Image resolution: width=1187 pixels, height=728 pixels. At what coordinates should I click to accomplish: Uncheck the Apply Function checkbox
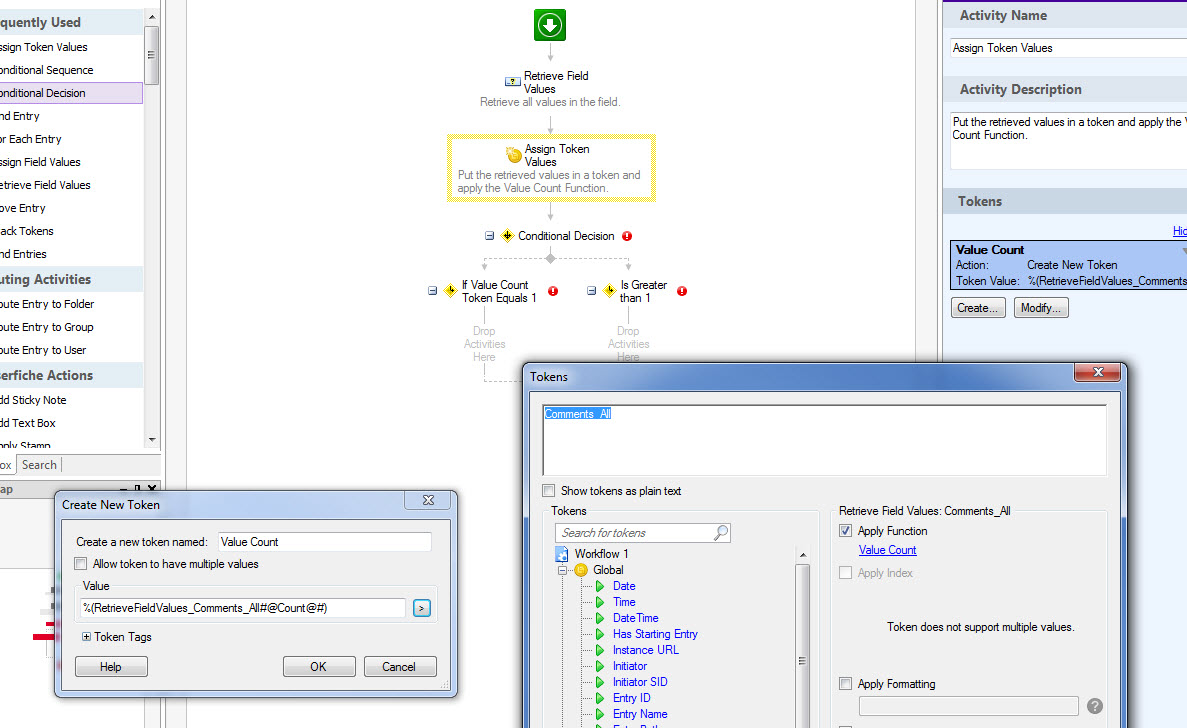pyautogui.click(x=846, y=531)
